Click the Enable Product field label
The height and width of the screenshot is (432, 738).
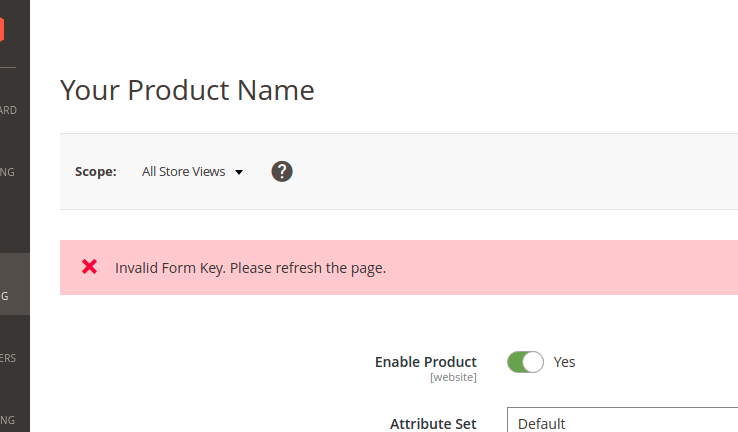coord(425,362)
